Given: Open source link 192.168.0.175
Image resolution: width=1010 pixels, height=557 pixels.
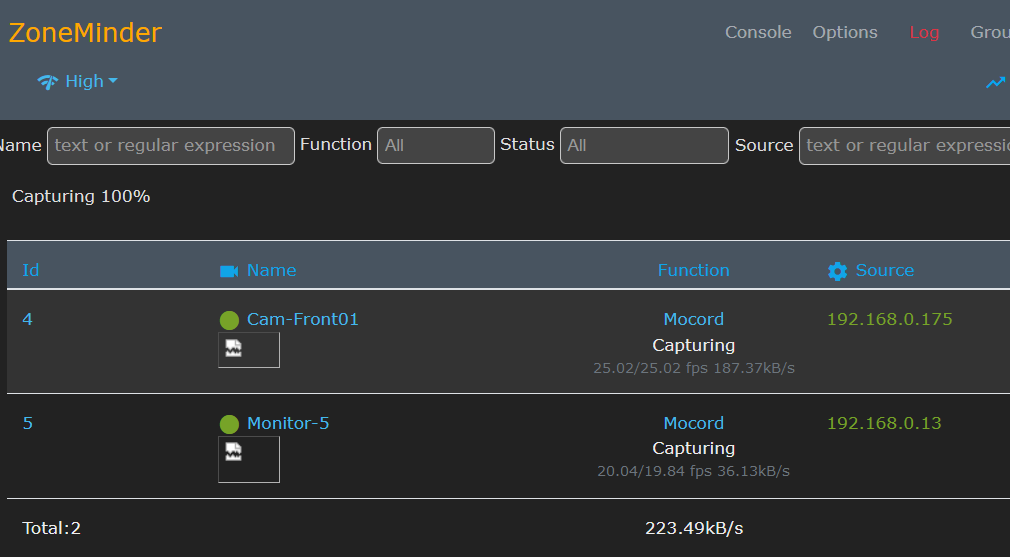Looking at the screenshot, I should click(x=890, y=319).
